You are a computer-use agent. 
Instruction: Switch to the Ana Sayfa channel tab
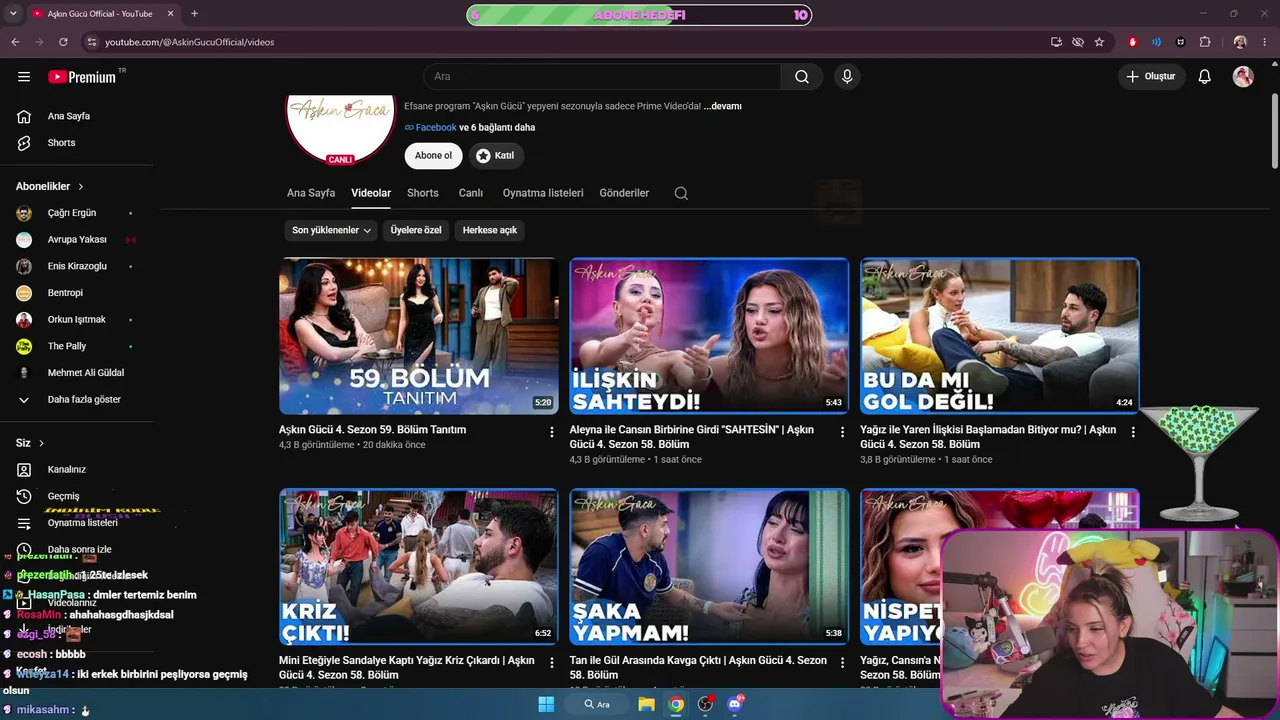311,193
